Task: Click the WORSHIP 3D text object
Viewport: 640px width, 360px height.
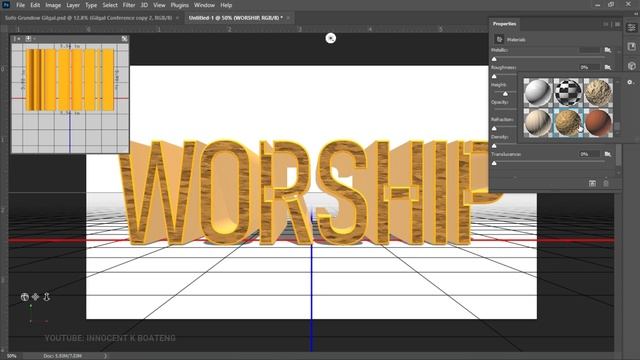Action: point(310,192)
